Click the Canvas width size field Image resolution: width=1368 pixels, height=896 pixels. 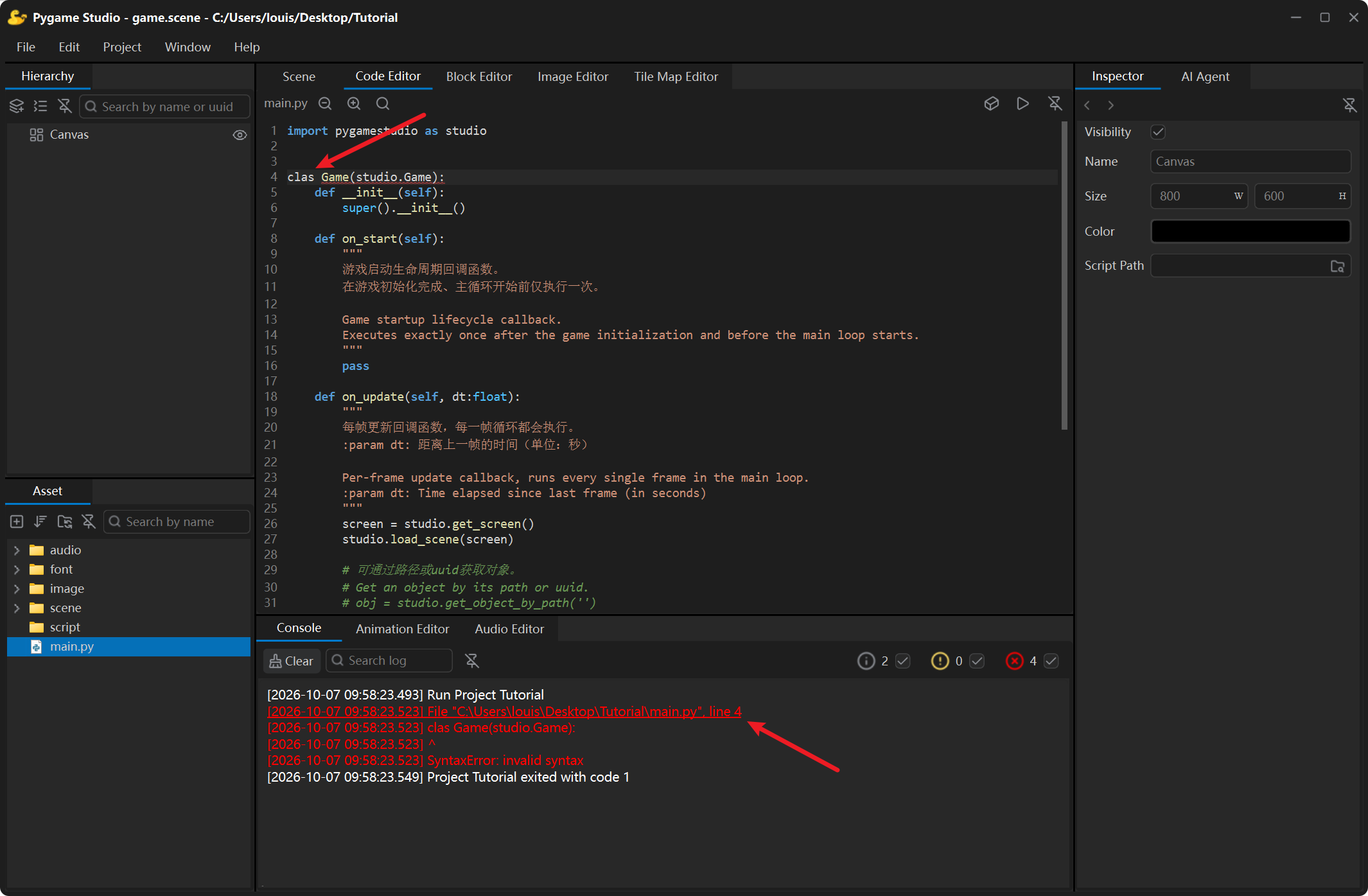click(x=1198, y=196)
